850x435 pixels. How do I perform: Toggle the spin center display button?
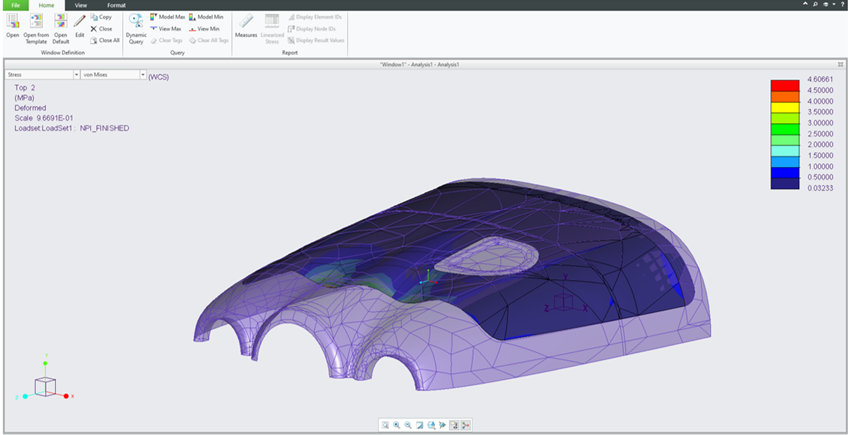point(466,425)
